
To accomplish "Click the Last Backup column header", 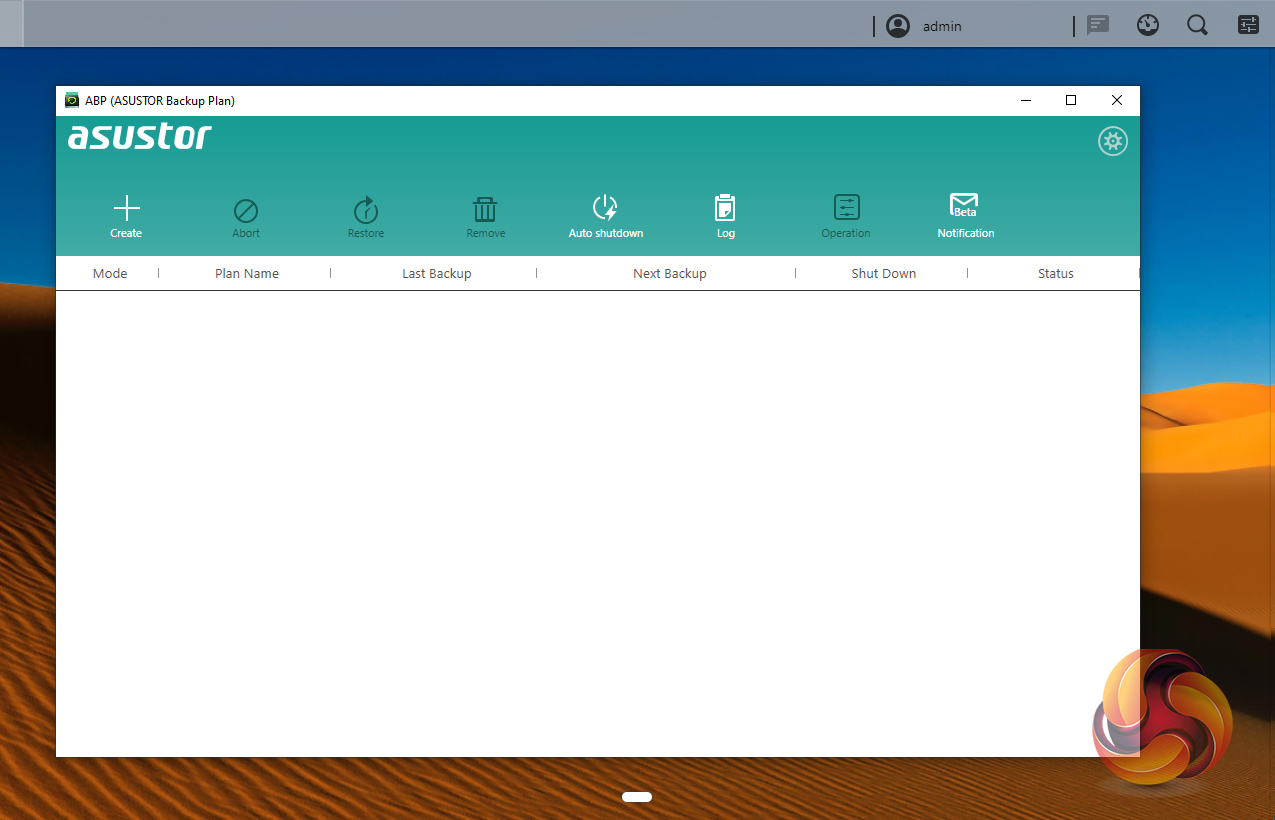I will [437, 273].
